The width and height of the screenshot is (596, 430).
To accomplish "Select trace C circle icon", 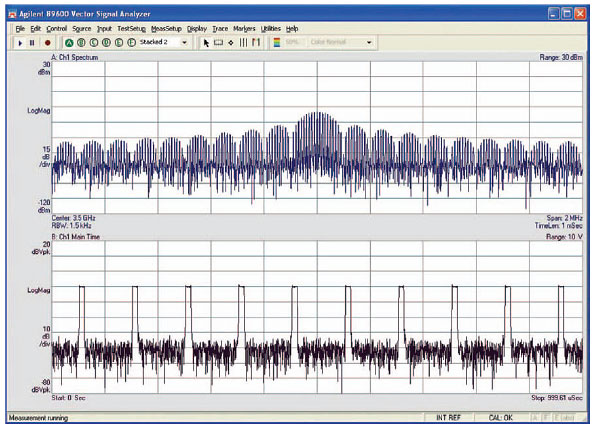I will (x=94, y=43).
